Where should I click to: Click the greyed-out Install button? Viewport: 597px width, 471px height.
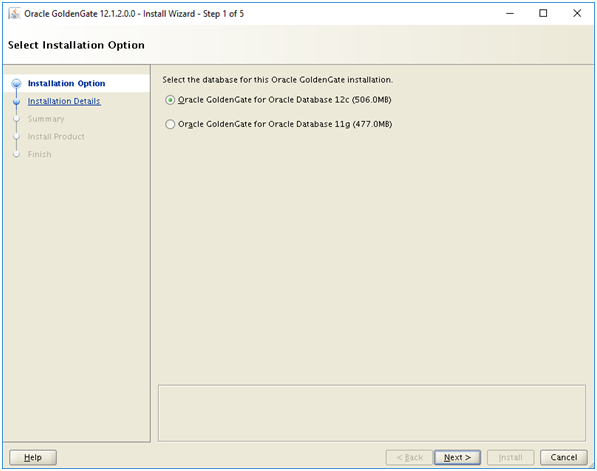coord(511,457)
